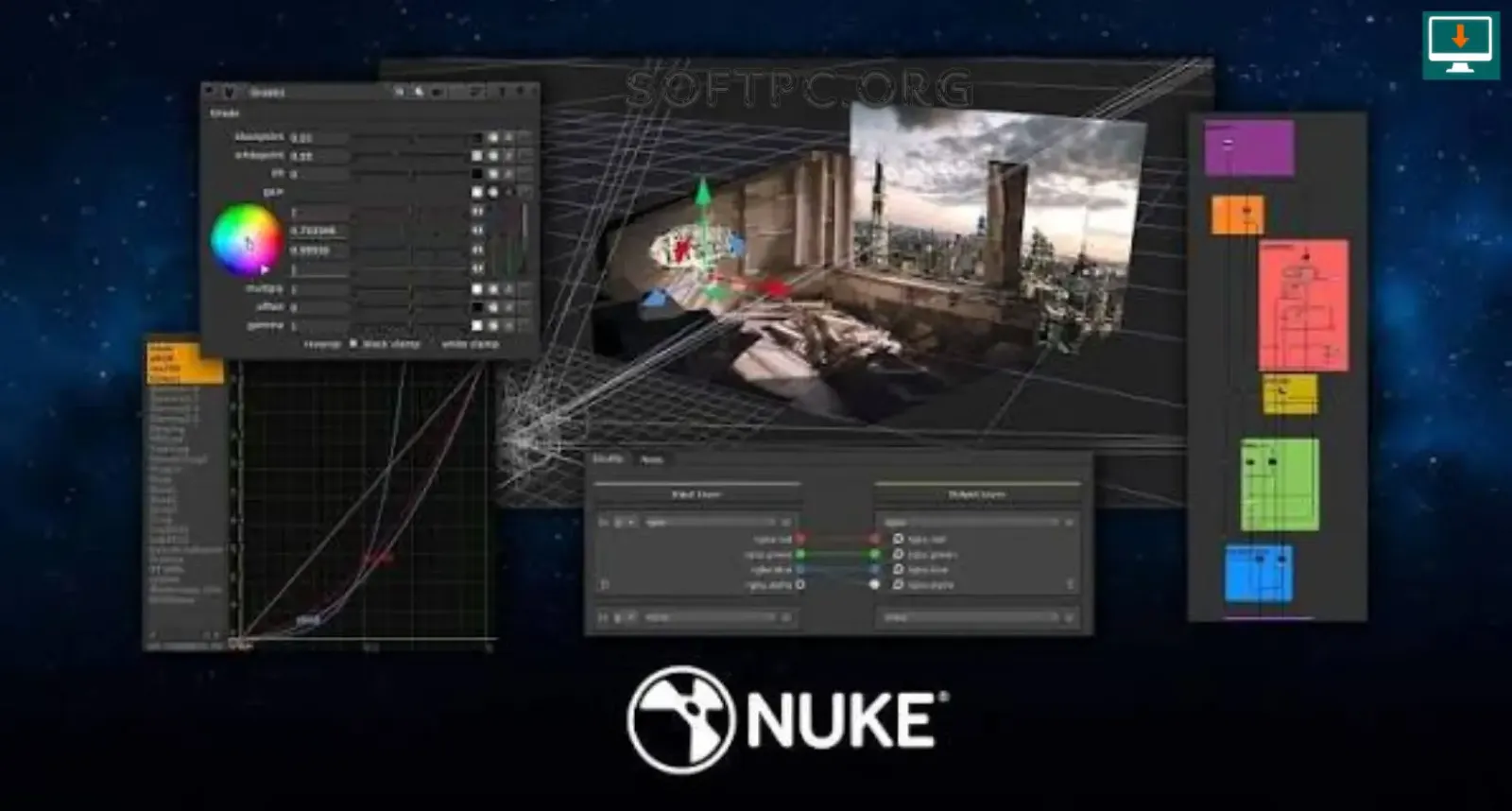The image size is (1512, 811).
Task: Click the gamma value field
Action: pos(318,326)
